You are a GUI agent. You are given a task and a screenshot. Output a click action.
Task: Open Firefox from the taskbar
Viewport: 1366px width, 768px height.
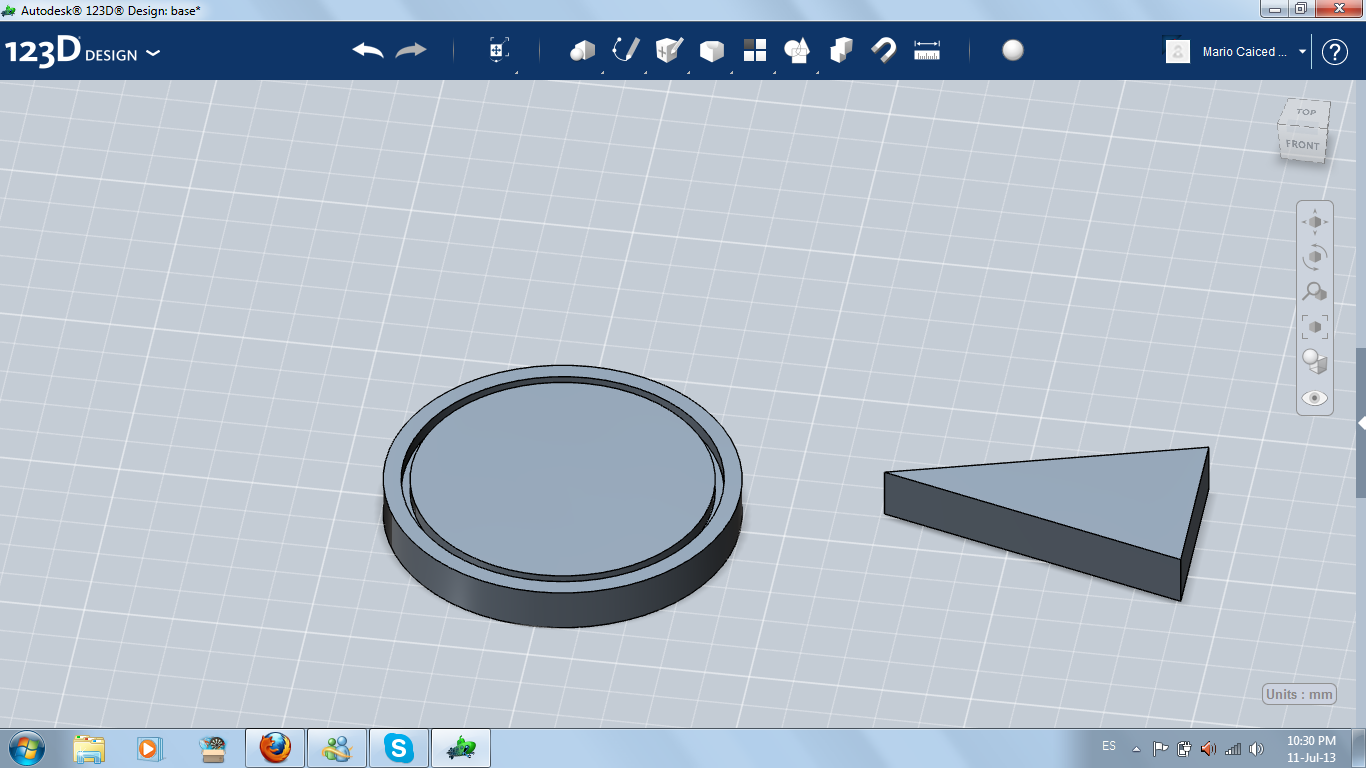(274, 748)
